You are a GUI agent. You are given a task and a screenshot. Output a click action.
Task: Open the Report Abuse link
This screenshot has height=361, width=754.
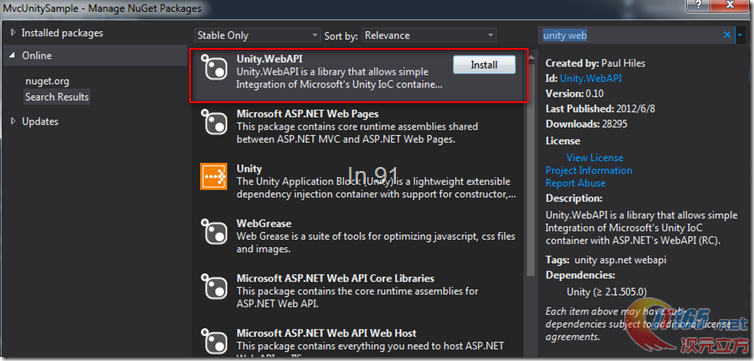point(575,183)
